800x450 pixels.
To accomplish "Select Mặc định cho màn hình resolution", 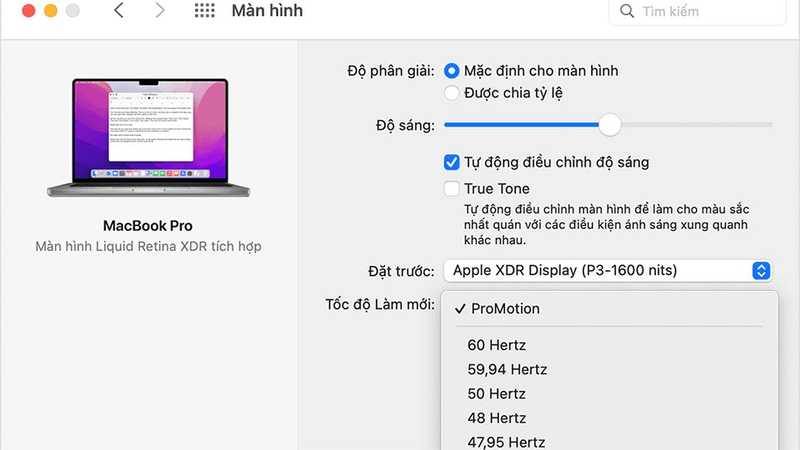I will (x=452, y=70).
